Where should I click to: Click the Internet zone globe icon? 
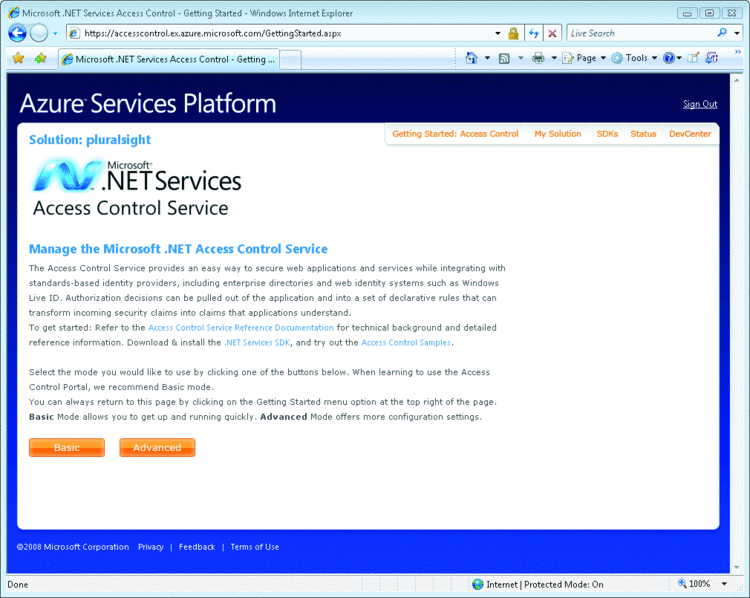[x=477, y=584]
